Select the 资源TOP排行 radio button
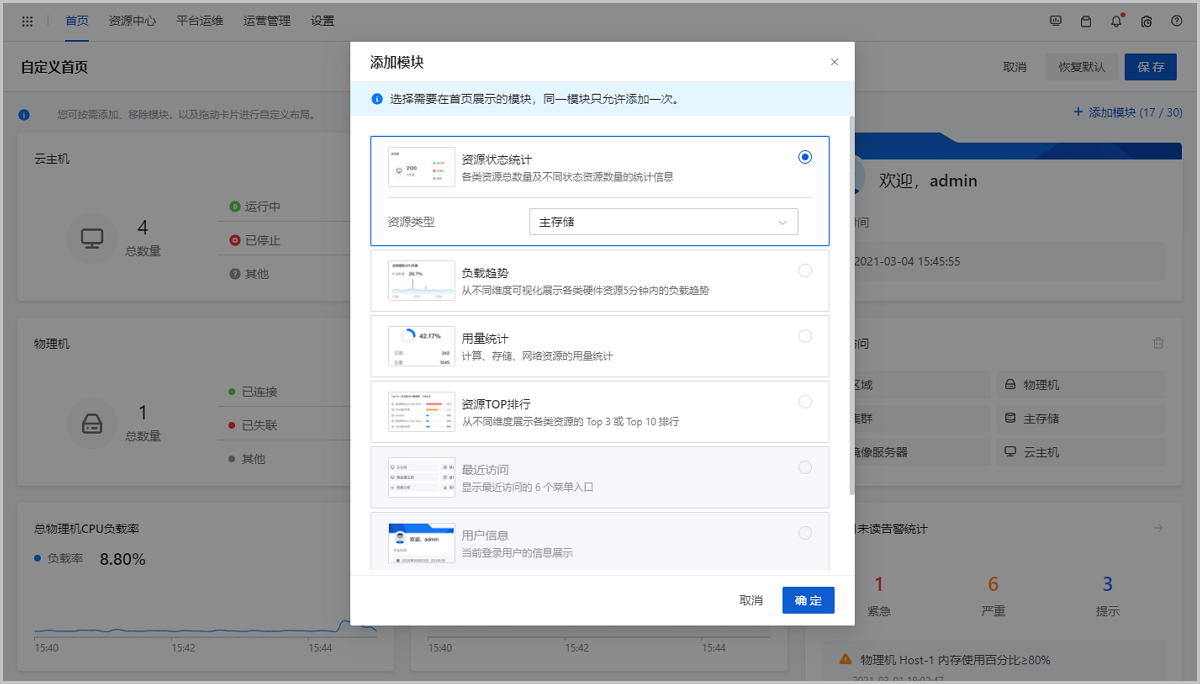 [805, 402]
